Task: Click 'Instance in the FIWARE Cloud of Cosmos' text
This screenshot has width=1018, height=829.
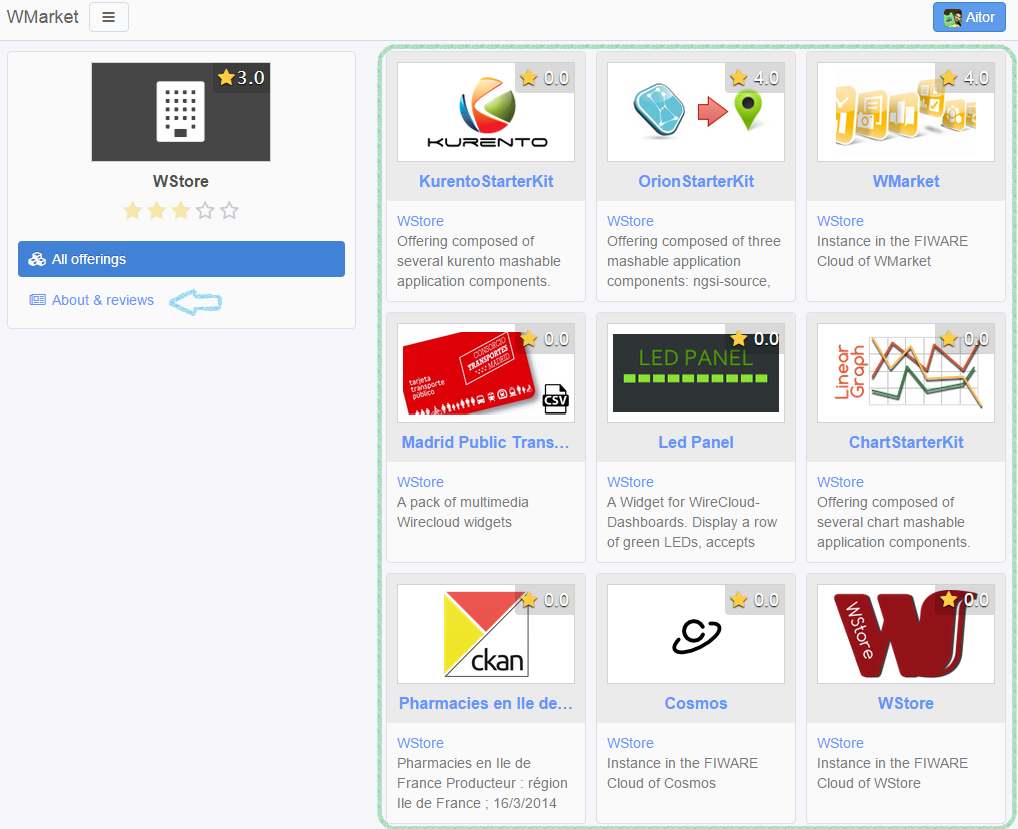Action: click(x=682, y=773)
